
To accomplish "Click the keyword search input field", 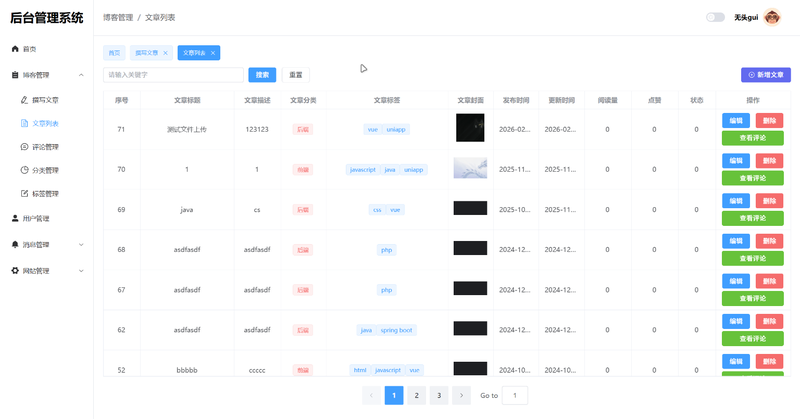I will [x=173, y=75].
